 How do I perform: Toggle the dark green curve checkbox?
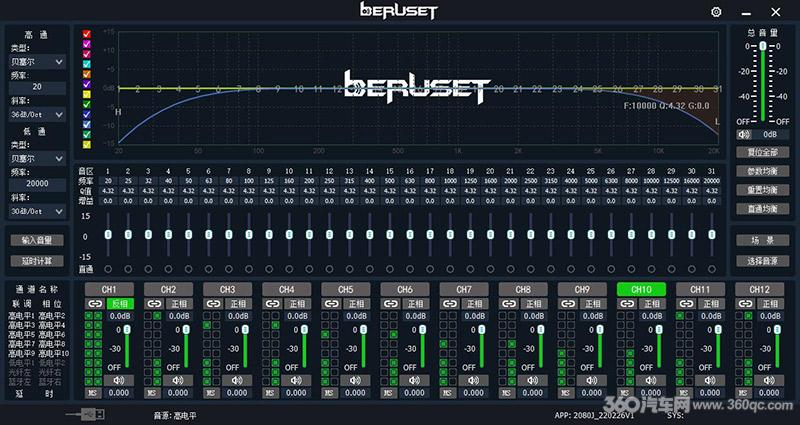87,105
